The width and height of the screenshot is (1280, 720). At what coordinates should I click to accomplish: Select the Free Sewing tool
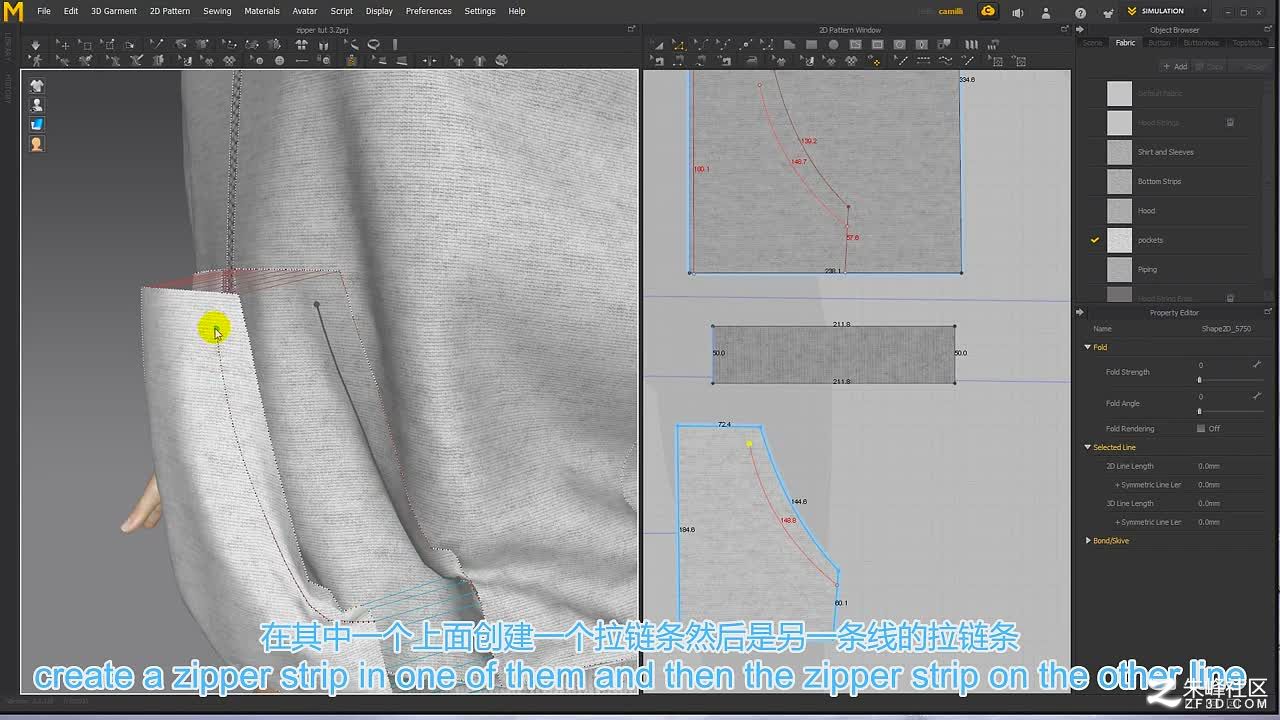click(700, 62)
